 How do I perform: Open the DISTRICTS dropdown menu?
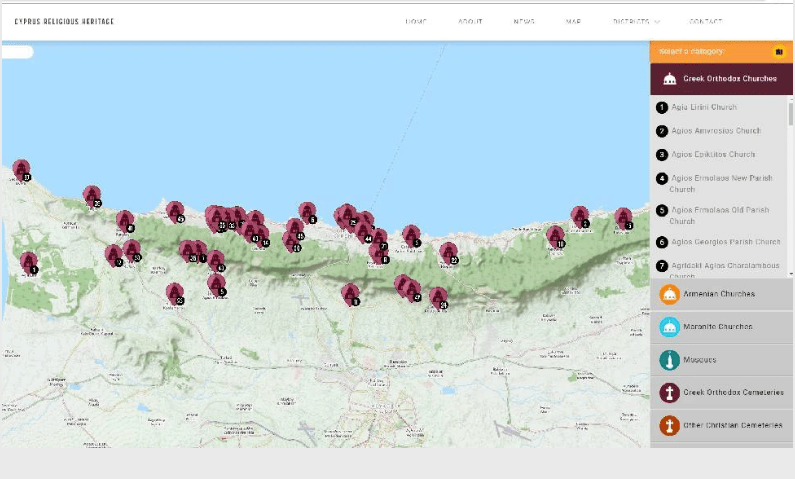tap(636, 22)
